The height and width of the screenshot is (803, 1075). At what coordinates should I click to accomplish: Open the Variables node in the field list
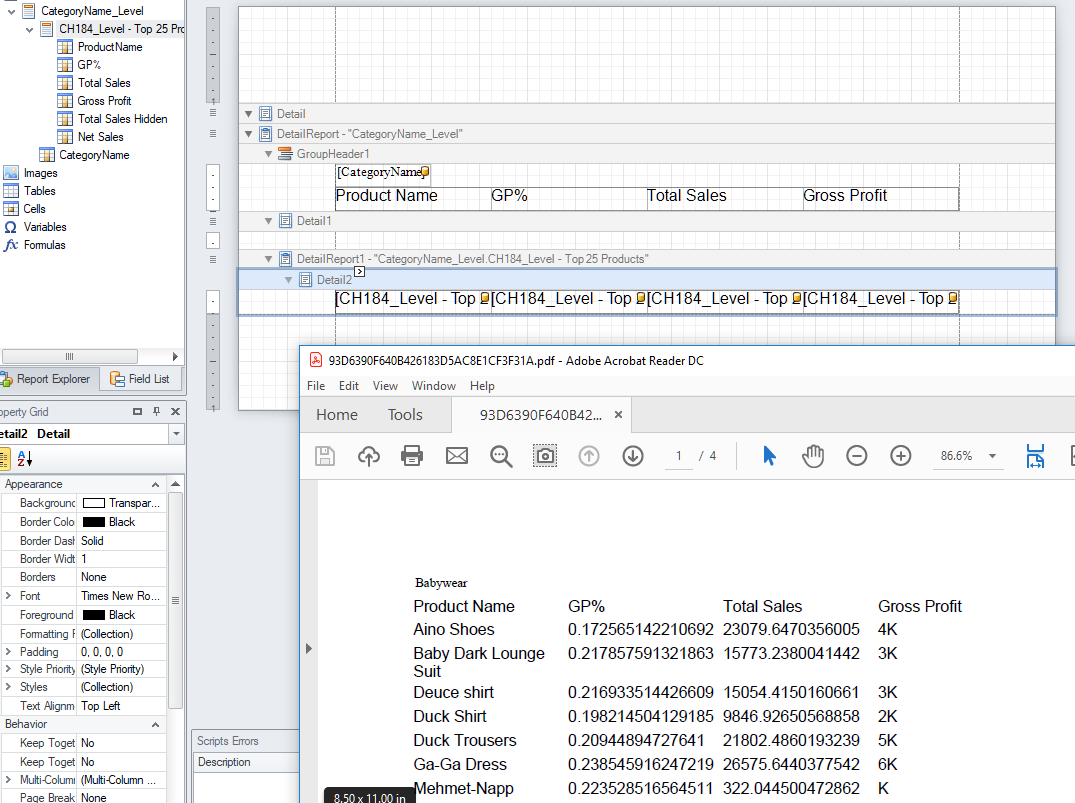coord(13,227)
